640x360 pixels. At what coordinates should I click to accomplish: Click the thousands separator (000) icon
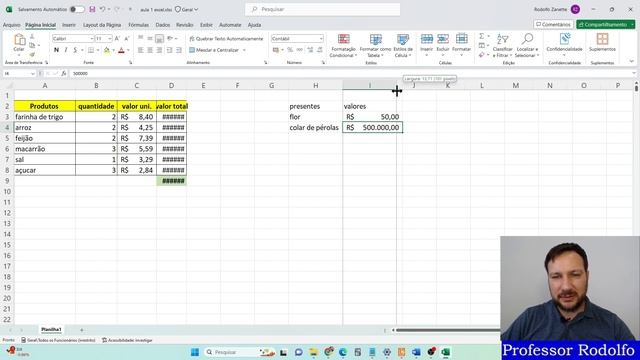point(300,50)
